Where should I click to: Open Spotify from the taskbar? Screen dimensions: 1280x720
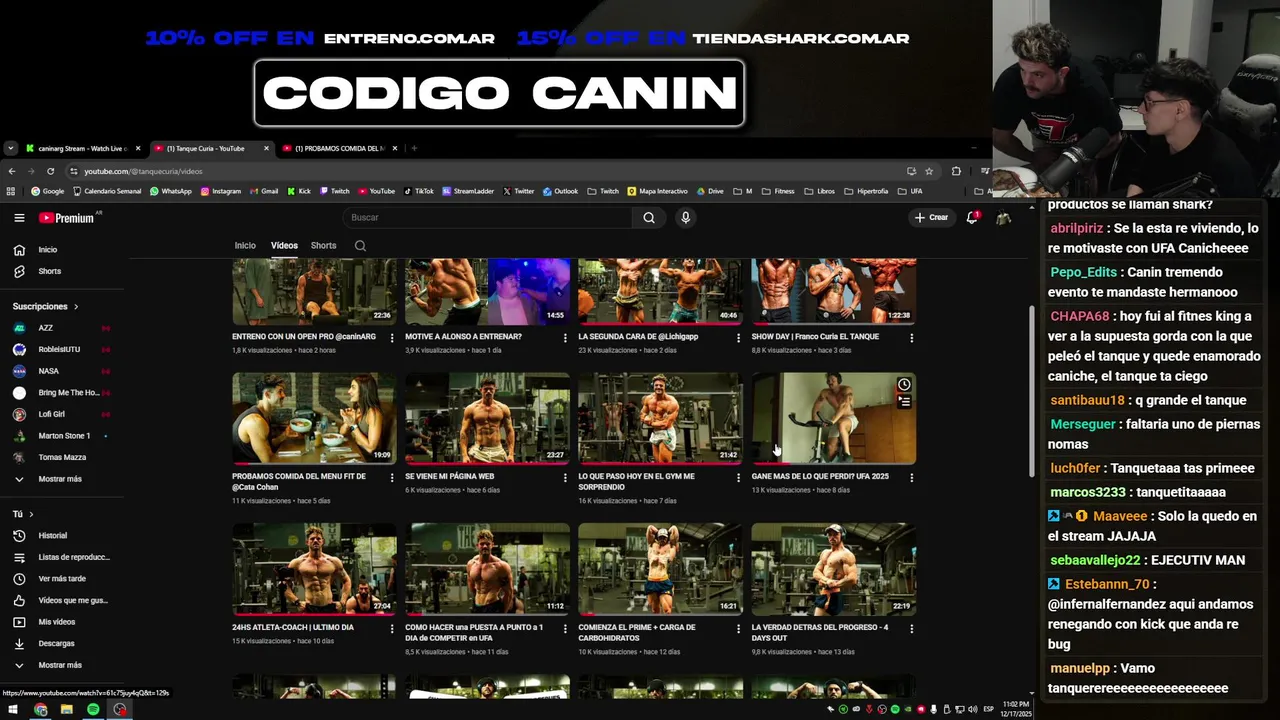coord(93,709)
